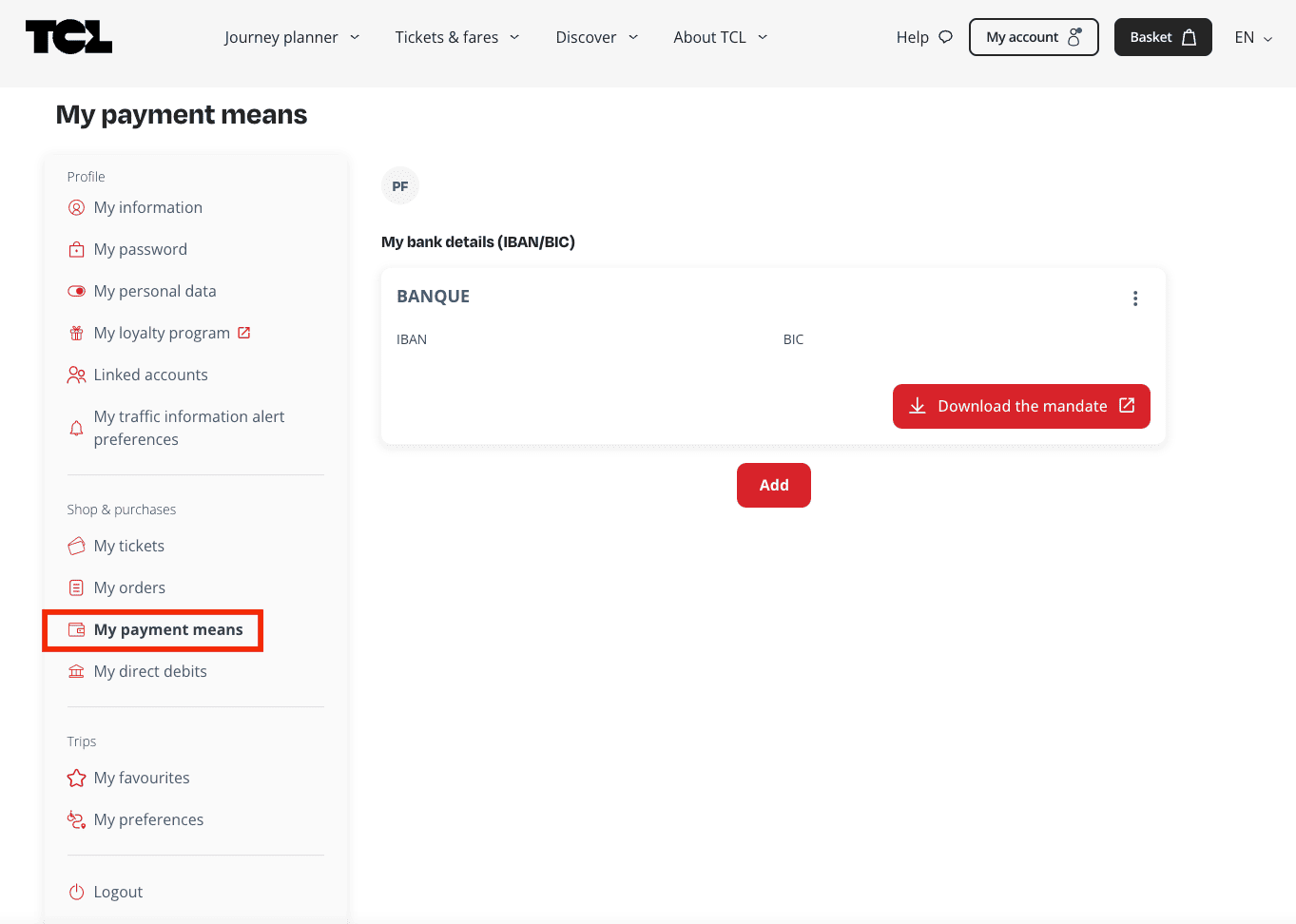Expand the Tickets & fares chevron

(514, 37)
